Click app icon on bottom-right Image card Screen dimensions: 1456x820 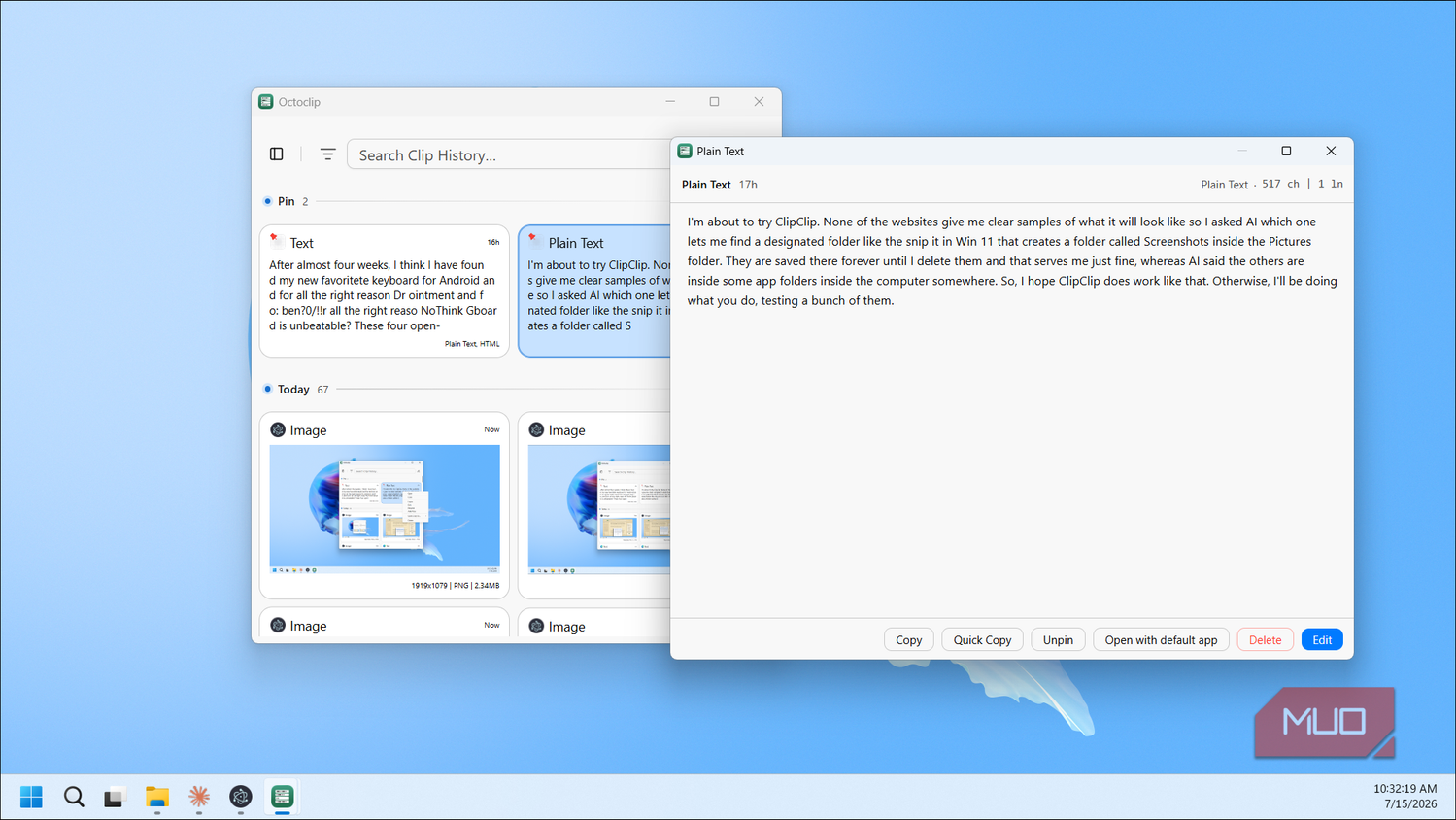(x=536, y=626)
